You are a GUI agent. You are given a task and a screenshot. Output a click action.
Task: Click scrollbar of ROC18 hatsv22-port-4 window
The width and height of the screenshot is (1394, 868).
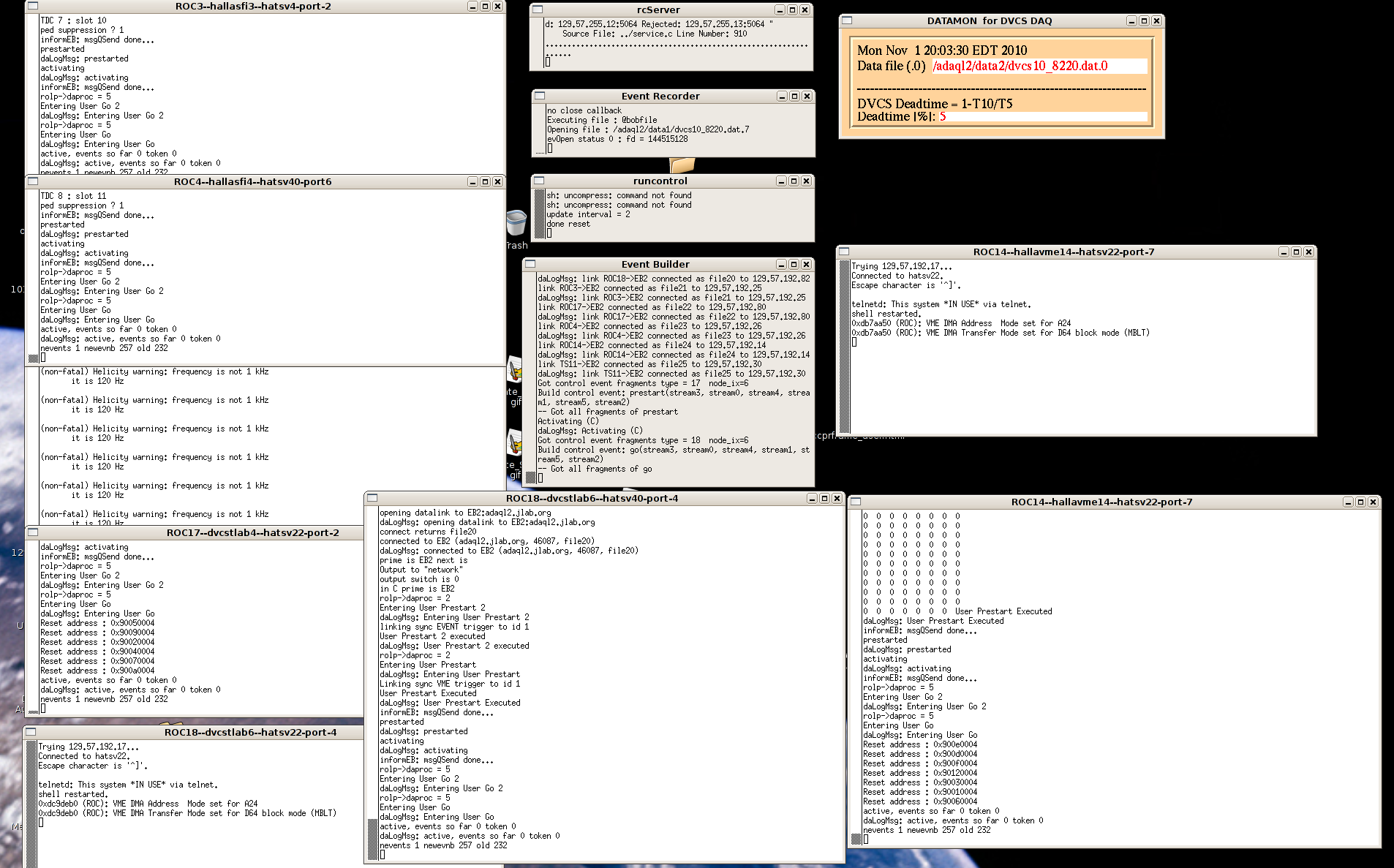coord(31,804)
